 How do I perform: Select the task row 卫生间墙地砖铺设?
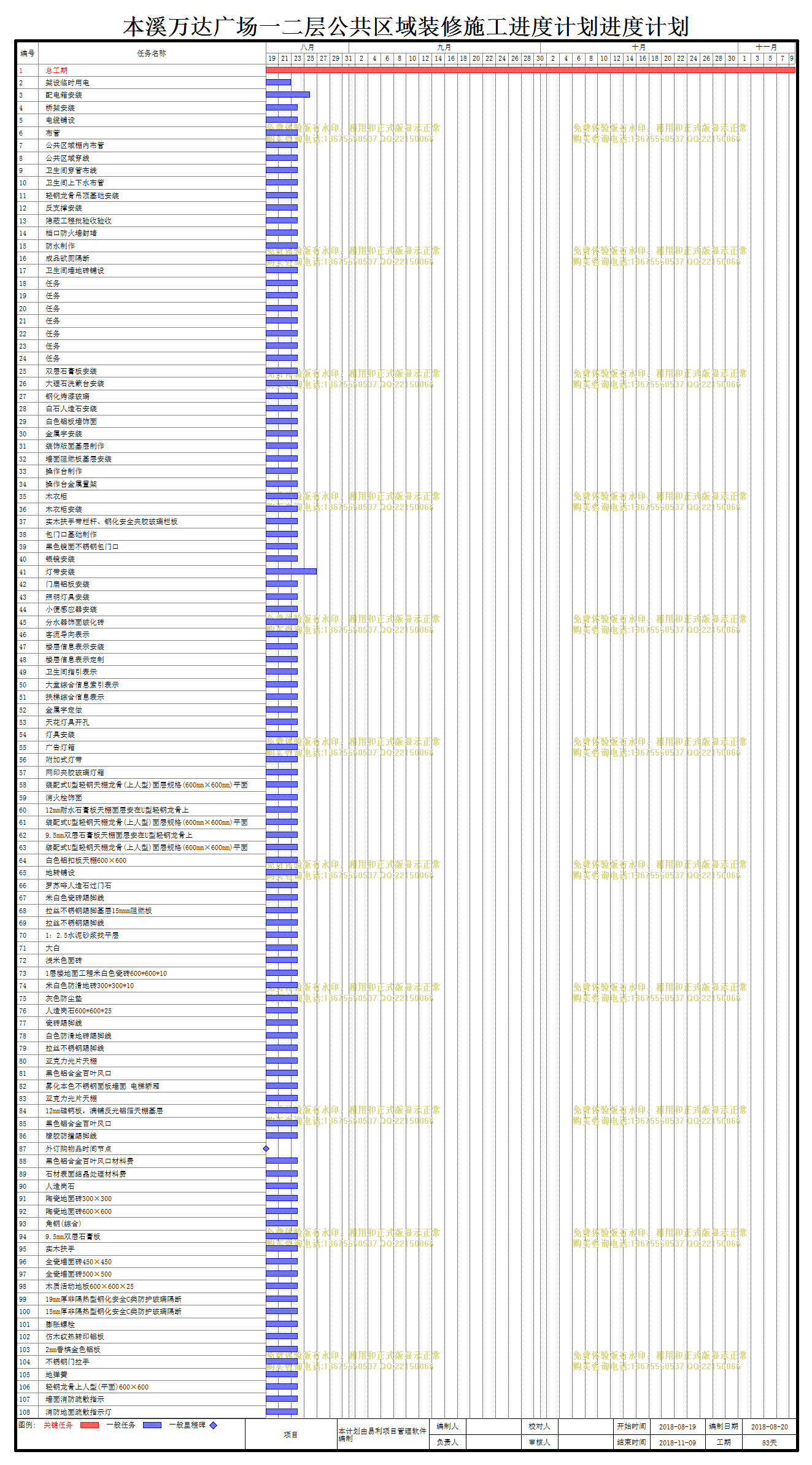(141, 271)
